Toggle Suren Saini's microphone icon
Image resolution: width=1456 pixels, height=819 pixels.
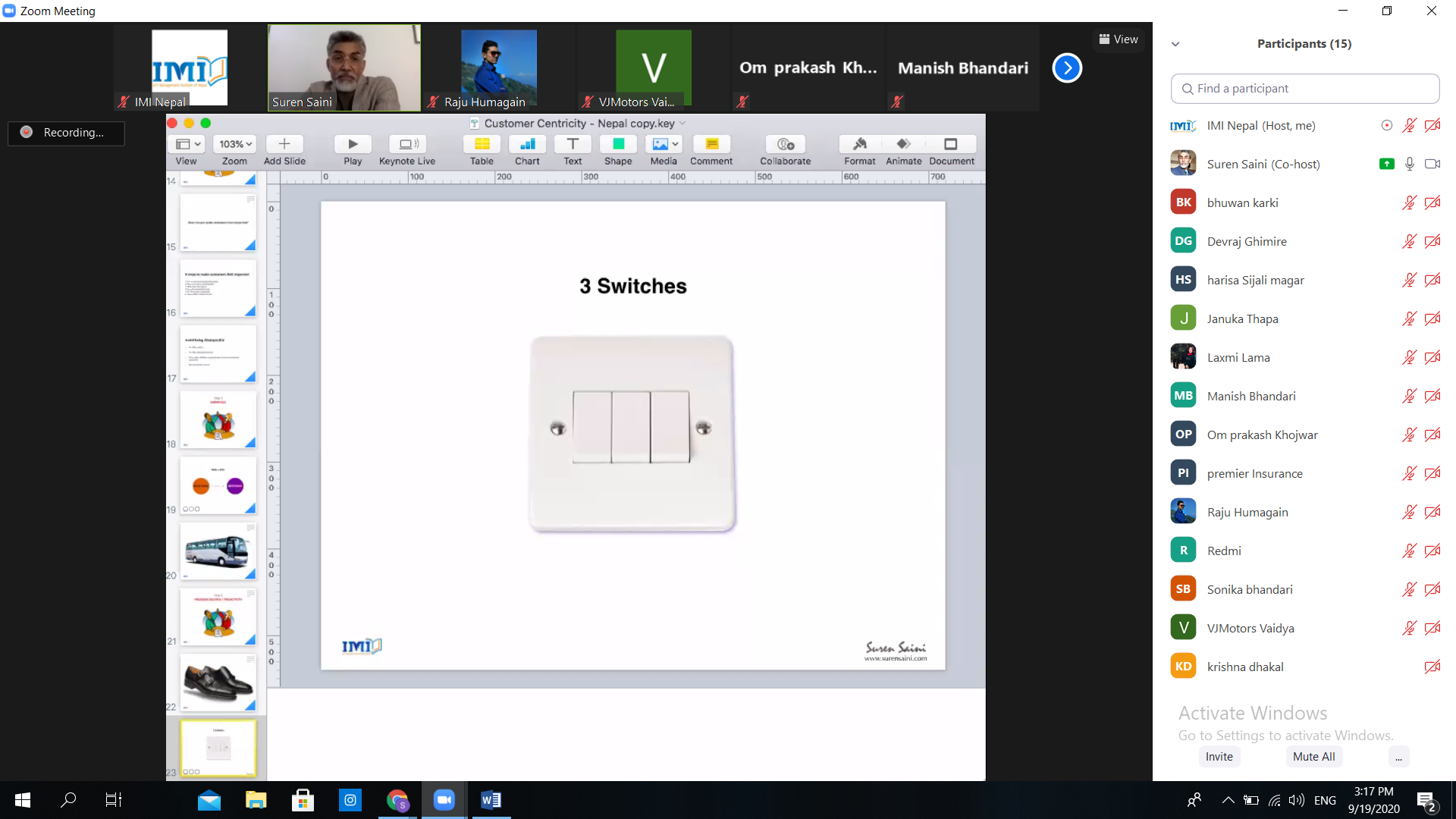tap(1409, 164)
